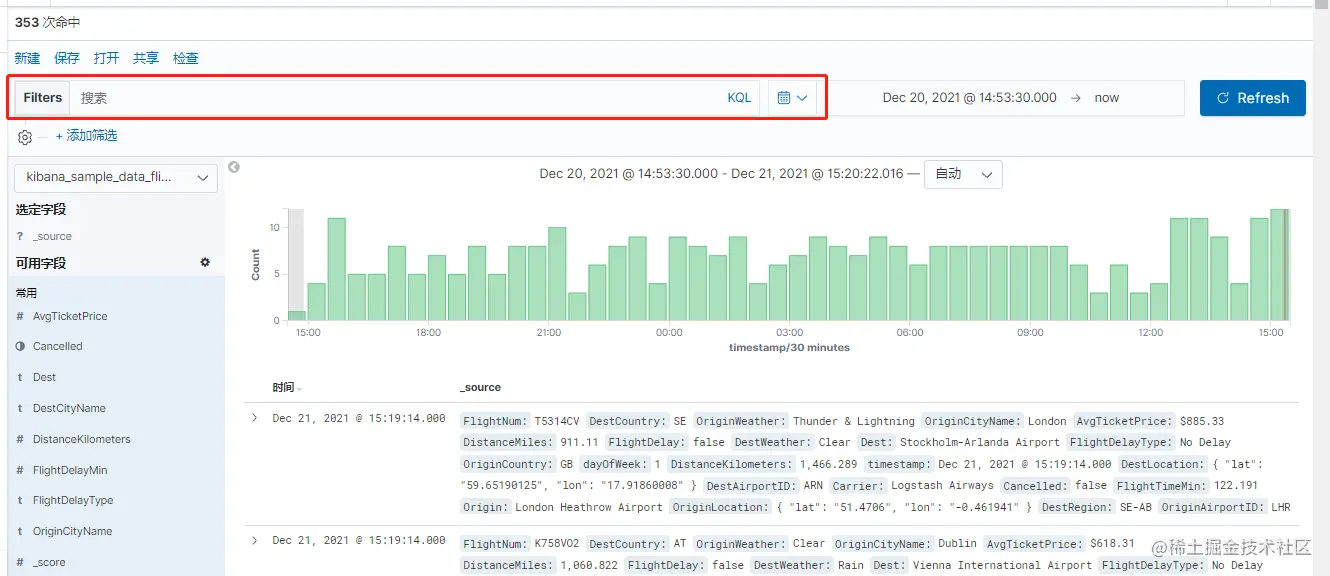The height and width of the screenshot is (576, 1330).
Task: Click the 添加筛选 link
Action: (x=86, y=136)
